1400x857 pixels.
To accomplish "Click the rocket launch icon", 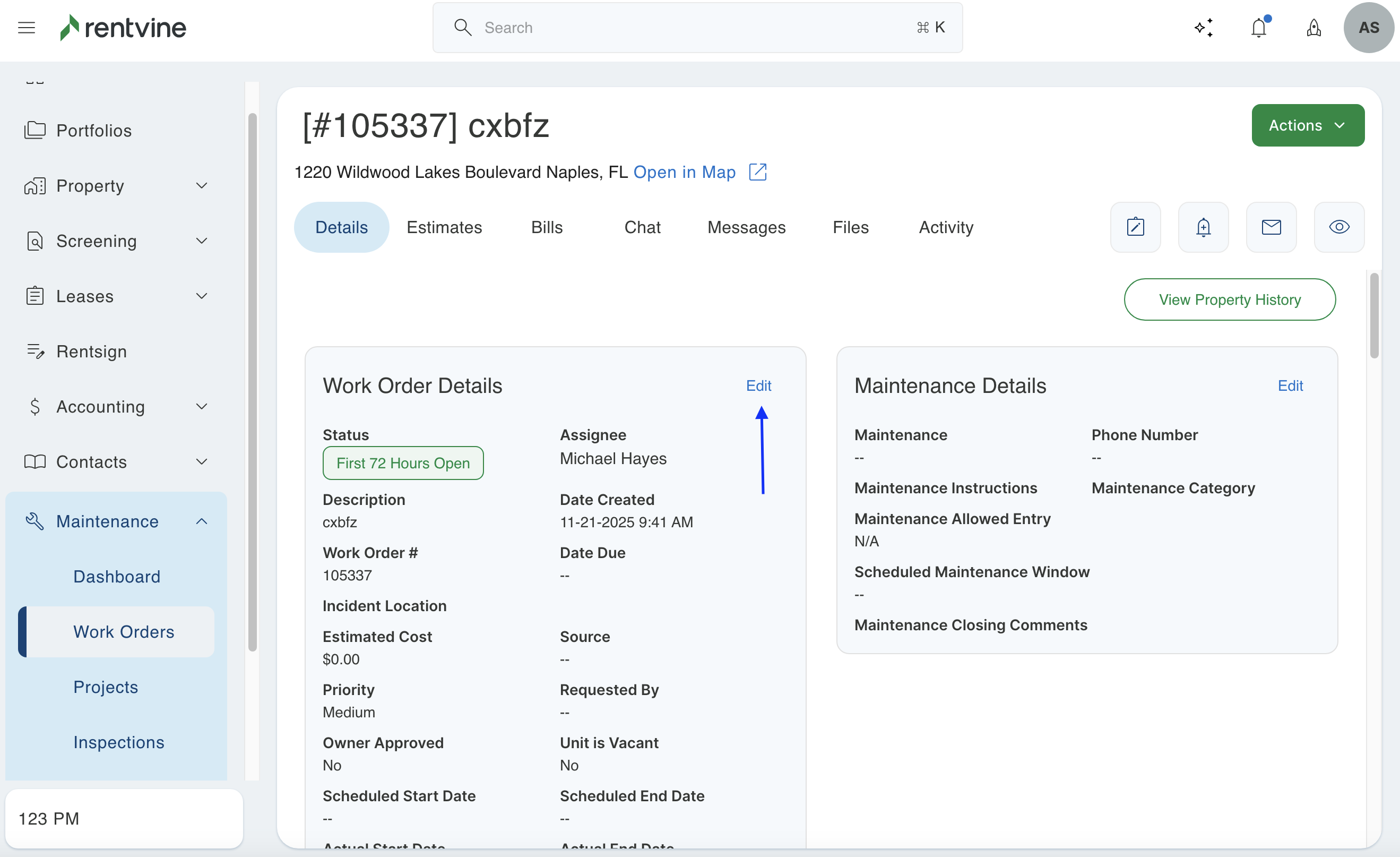I will (x=1313, y=27).
